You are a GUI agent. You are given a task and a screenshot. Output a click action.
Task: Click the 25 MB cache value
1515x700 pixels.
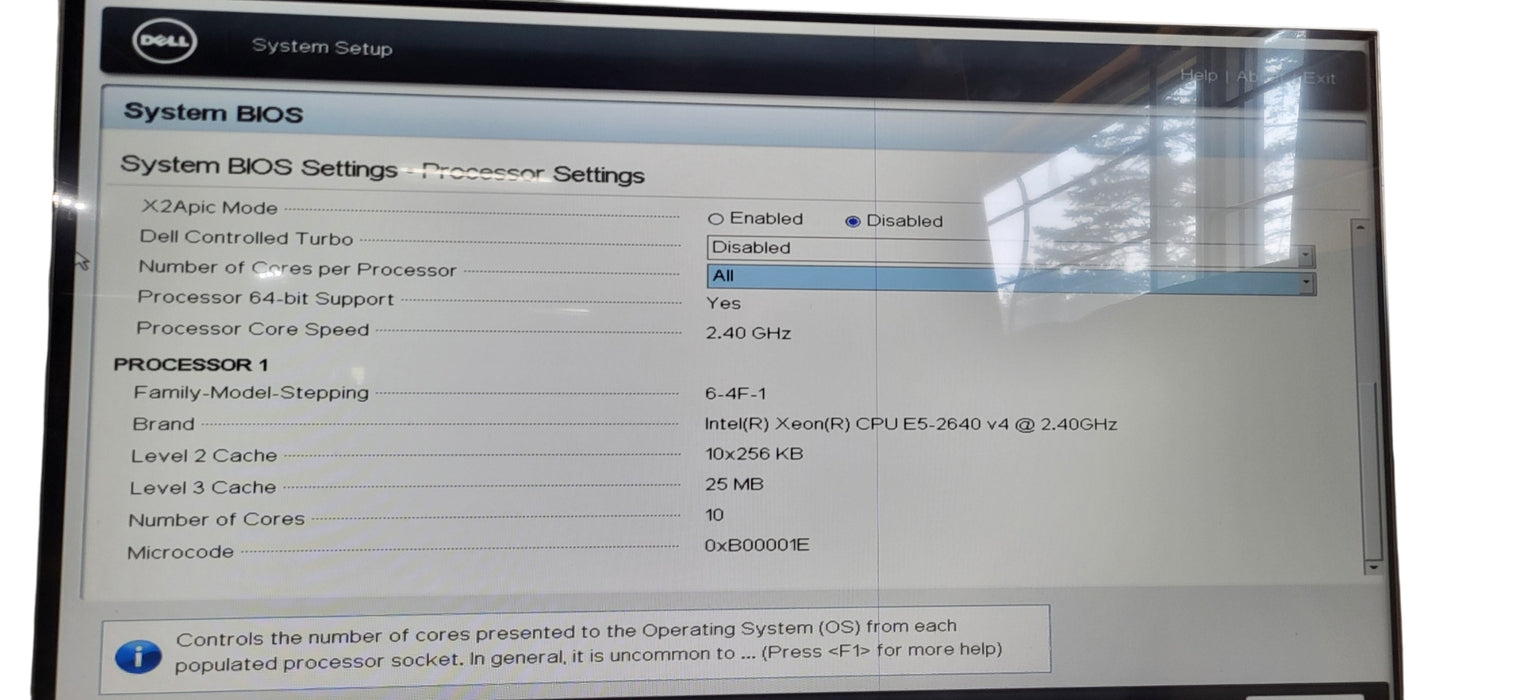tap(734, 484)
